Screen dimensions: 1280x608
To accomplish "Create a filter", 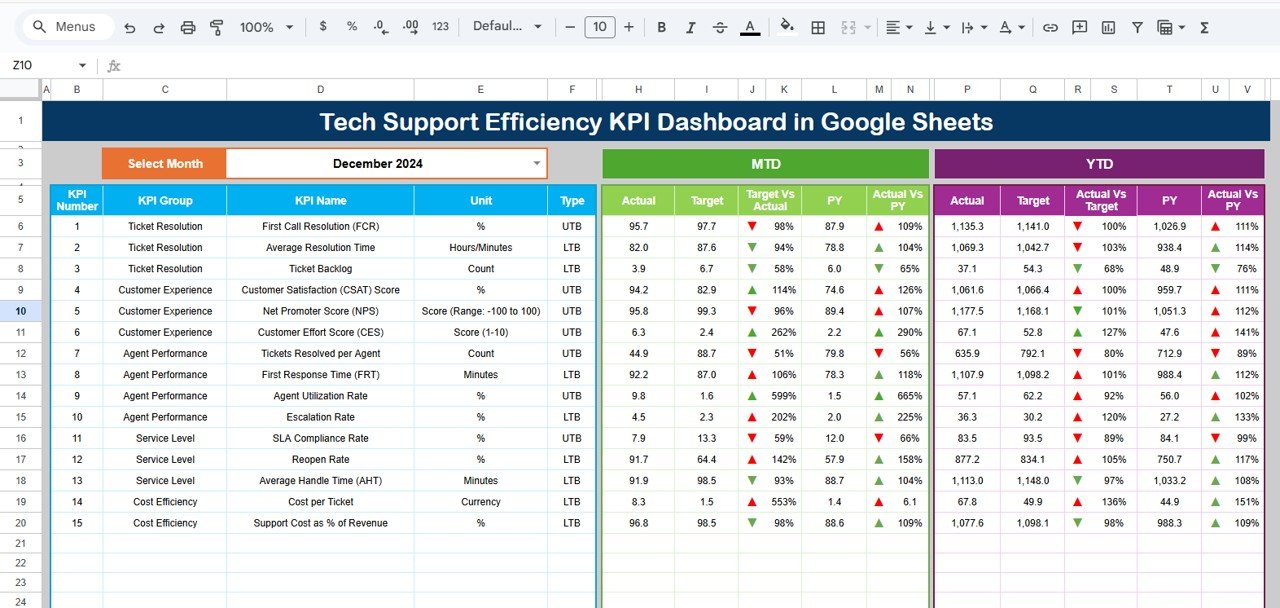I will pos(1137,27).
